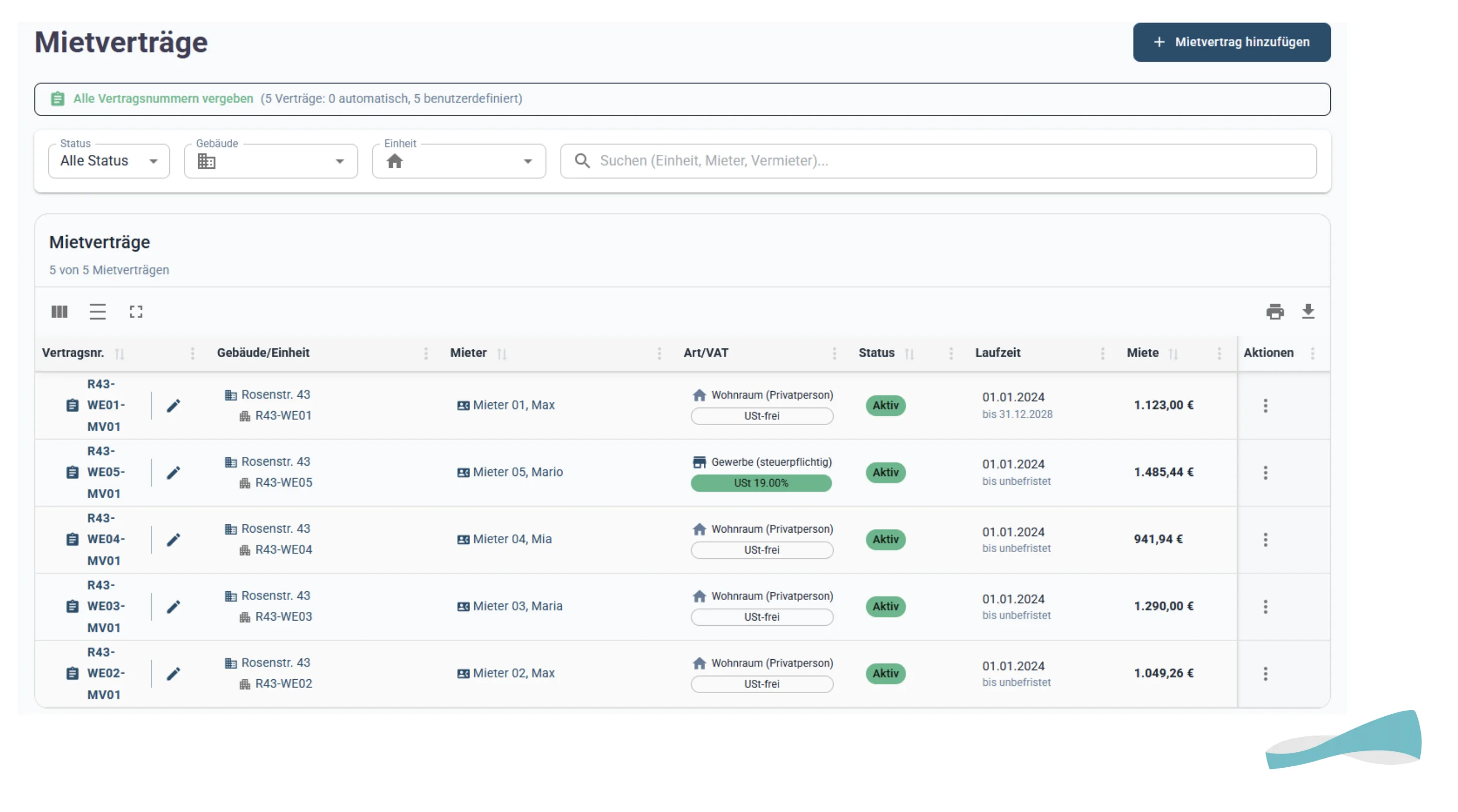The width and height of the screenshot is (1458, 812).
Task: Open actions menu for Mieter 02, Max
Action: point(1265,674)
